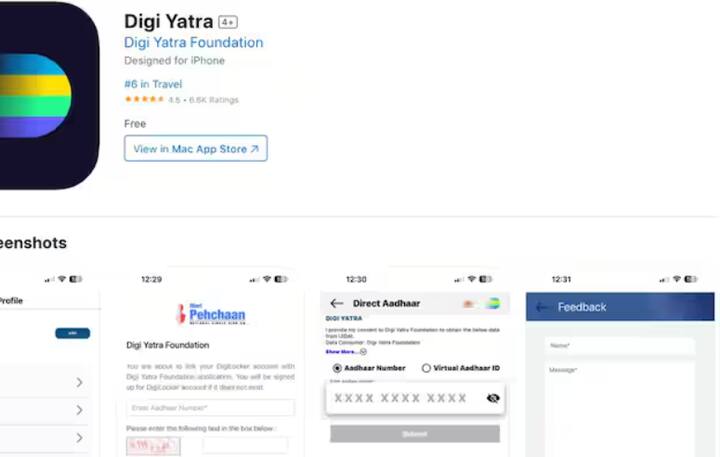Expand the second profile row chevron
Screen dimensions: 720x457
click(79, 410)
